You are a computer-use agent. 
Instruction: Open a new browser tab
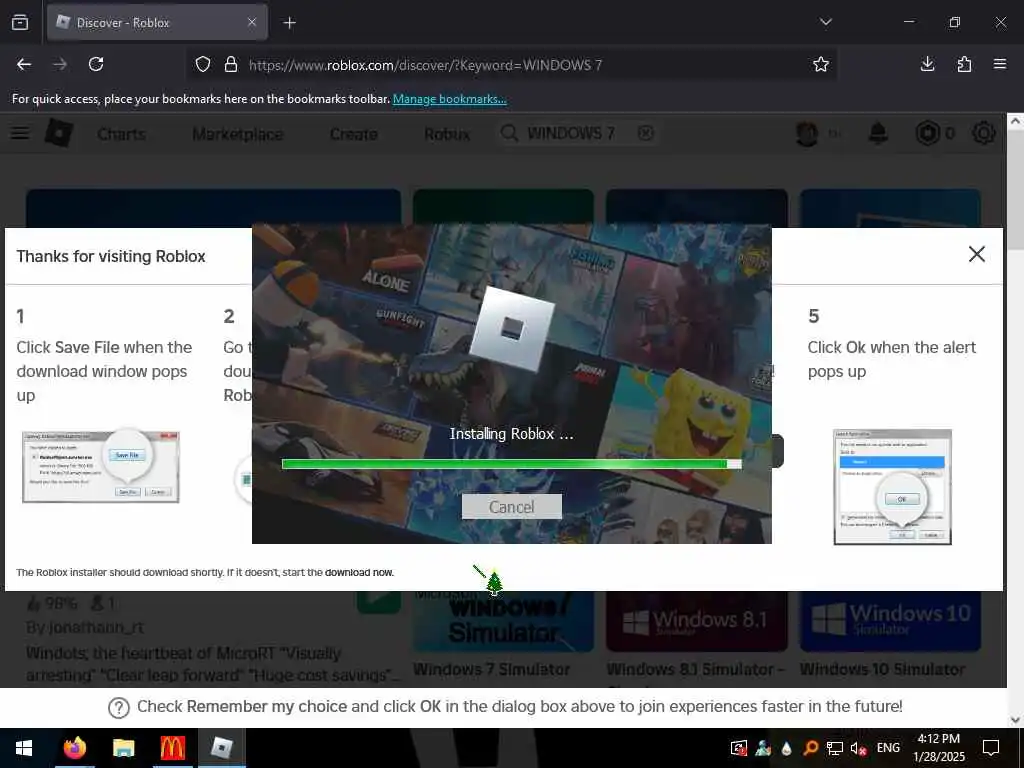click(x=289, y=23)
